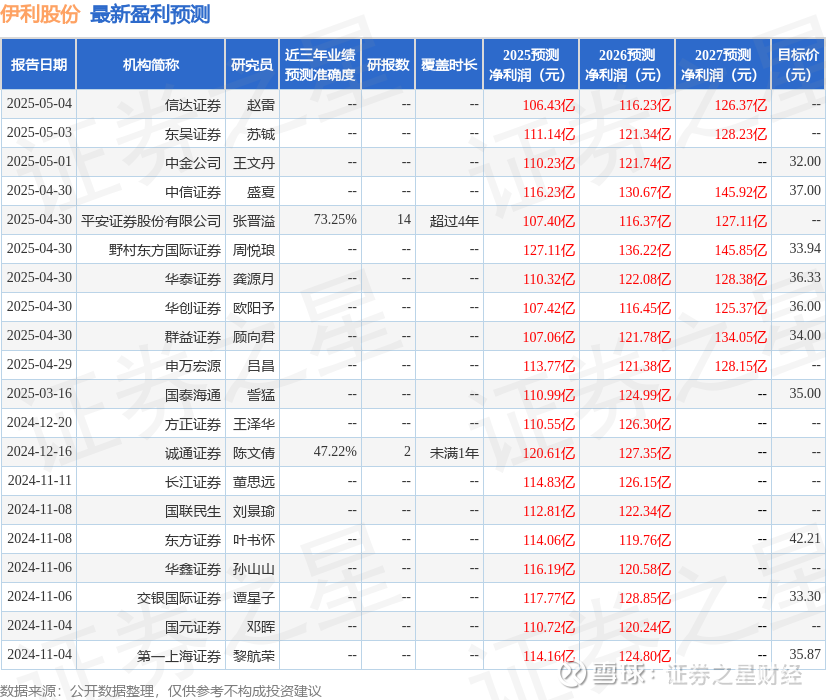Image resolution: width=826 pixels, height=700 pixels.
Task: Click the 覆盖时长 column header
Action: coord(449,64)
